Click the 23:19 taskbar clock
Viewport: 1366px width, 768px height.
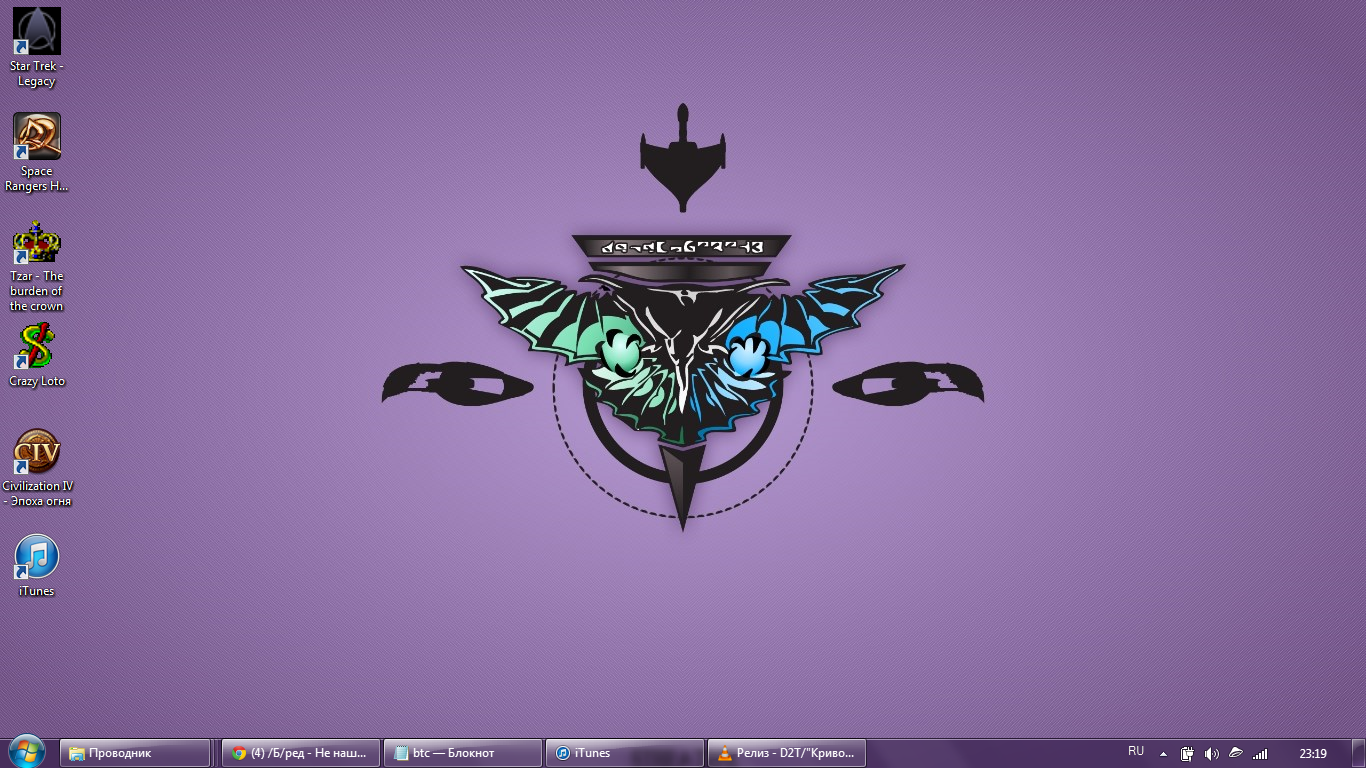pos(1313,753)
